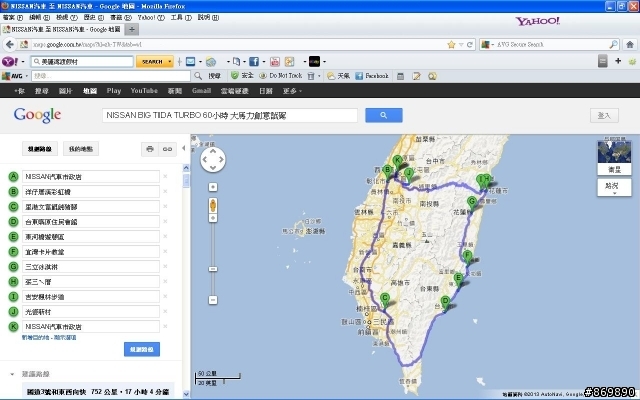Reload the page from the address bar

click(x=470, y=44)
